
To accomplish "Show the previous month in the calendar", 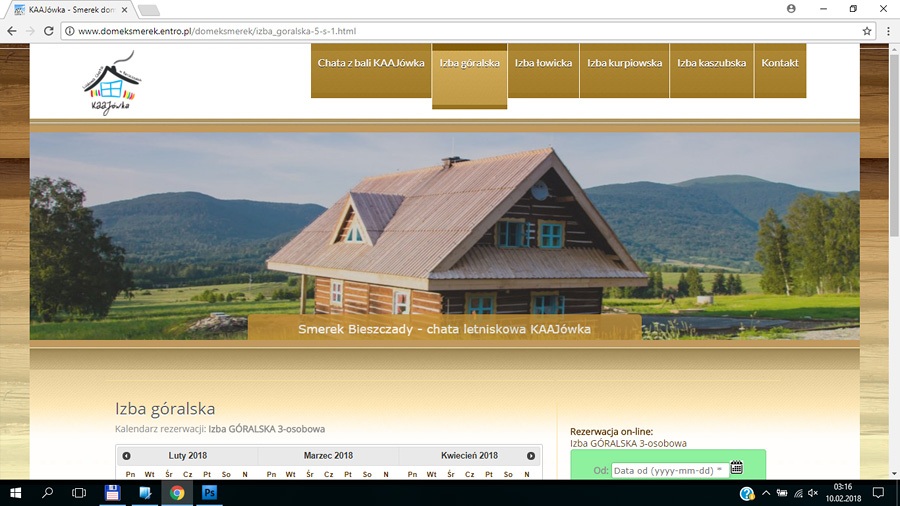I will 127,456.
